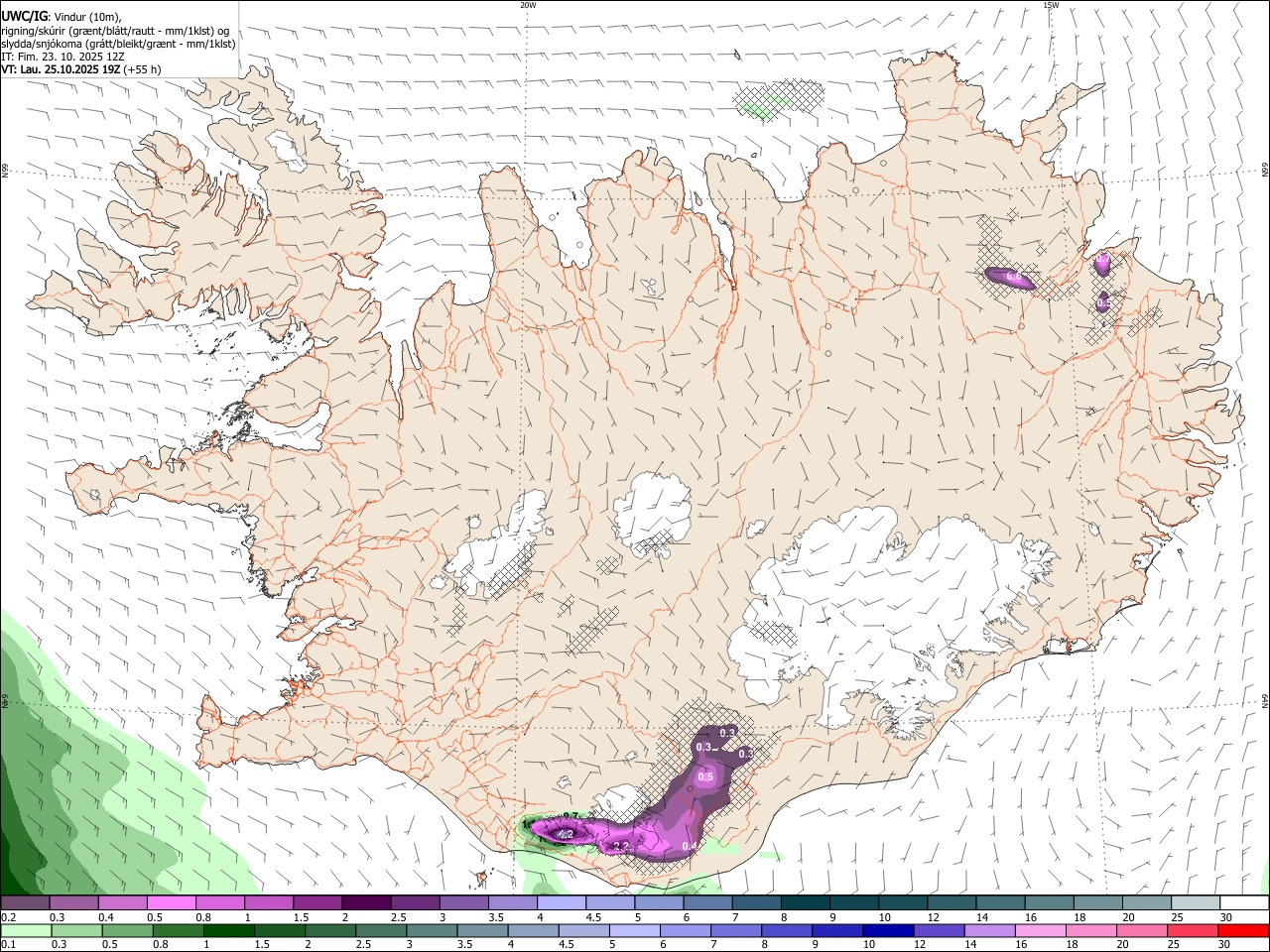Pick the deep navy 10–12 swatch in lower legend row
Screen dimensions: 1270x952
pyautogui.click(x=888, y=930)
